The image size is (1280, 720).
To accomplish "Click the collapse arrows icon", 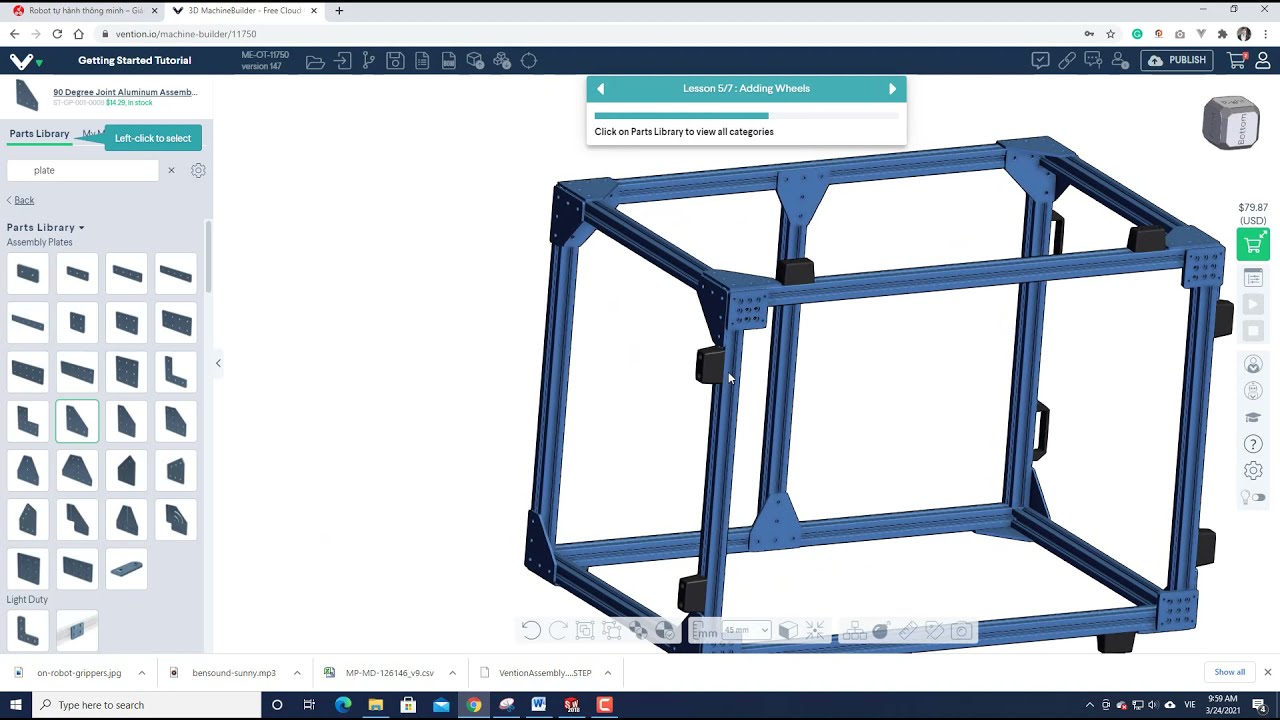I will [x=815, y=630].
